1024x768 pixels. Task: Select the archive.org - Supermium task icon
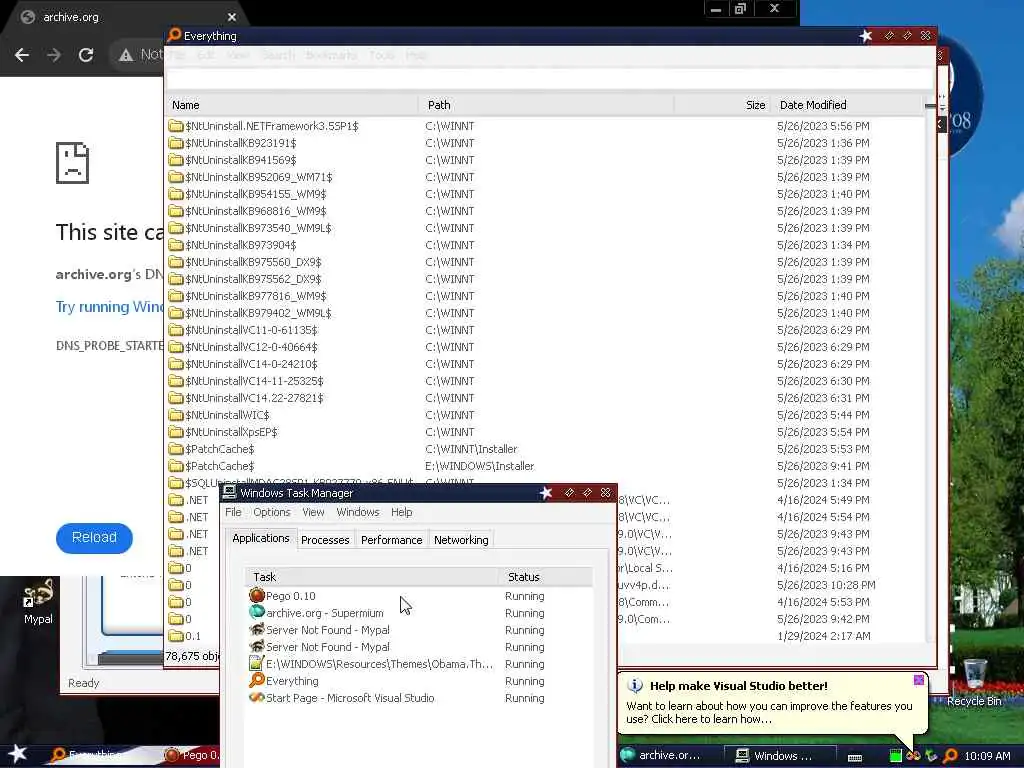click(257, 613)
